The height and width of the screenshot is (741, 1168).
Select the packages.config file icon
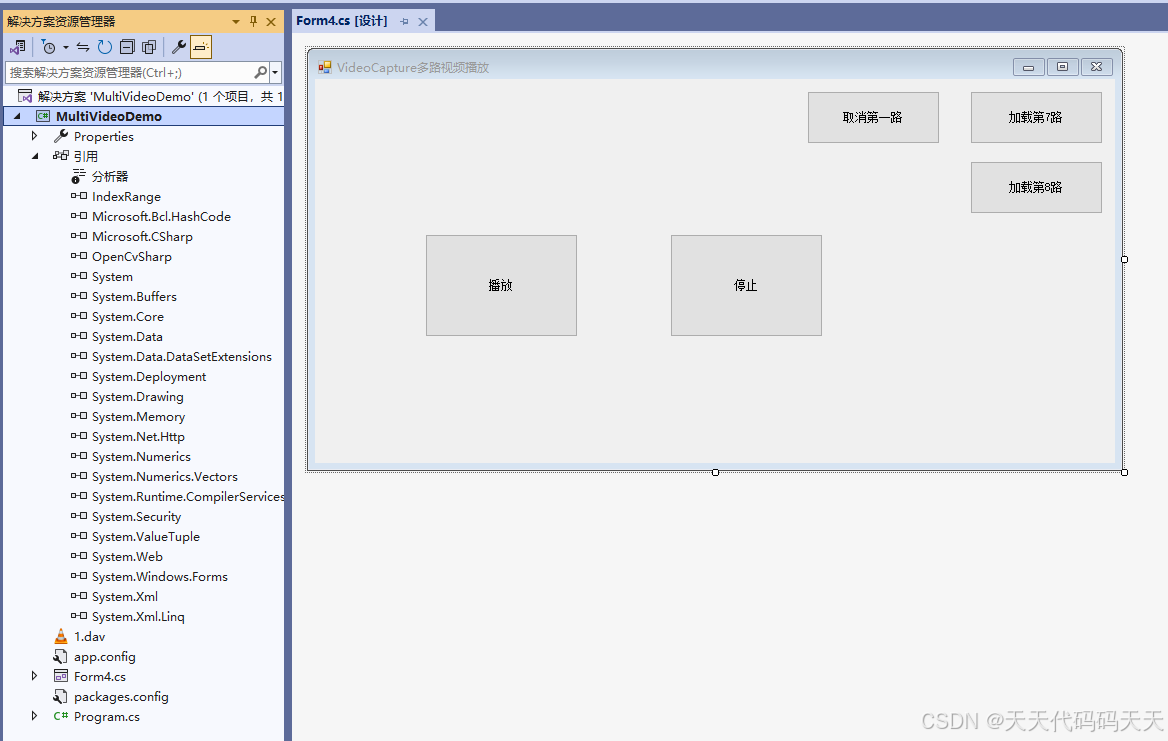[61, 696]
